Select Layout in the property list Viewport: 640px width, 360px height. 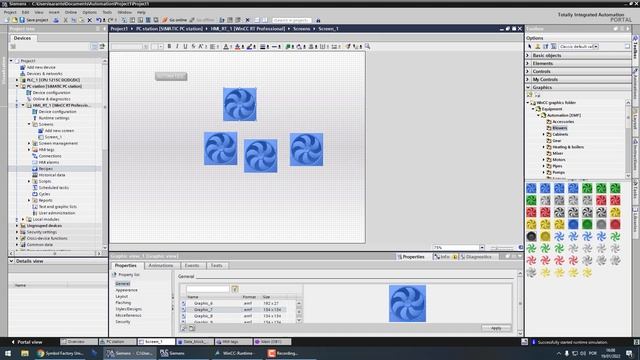pyautogui.click(x=122, y=296)
